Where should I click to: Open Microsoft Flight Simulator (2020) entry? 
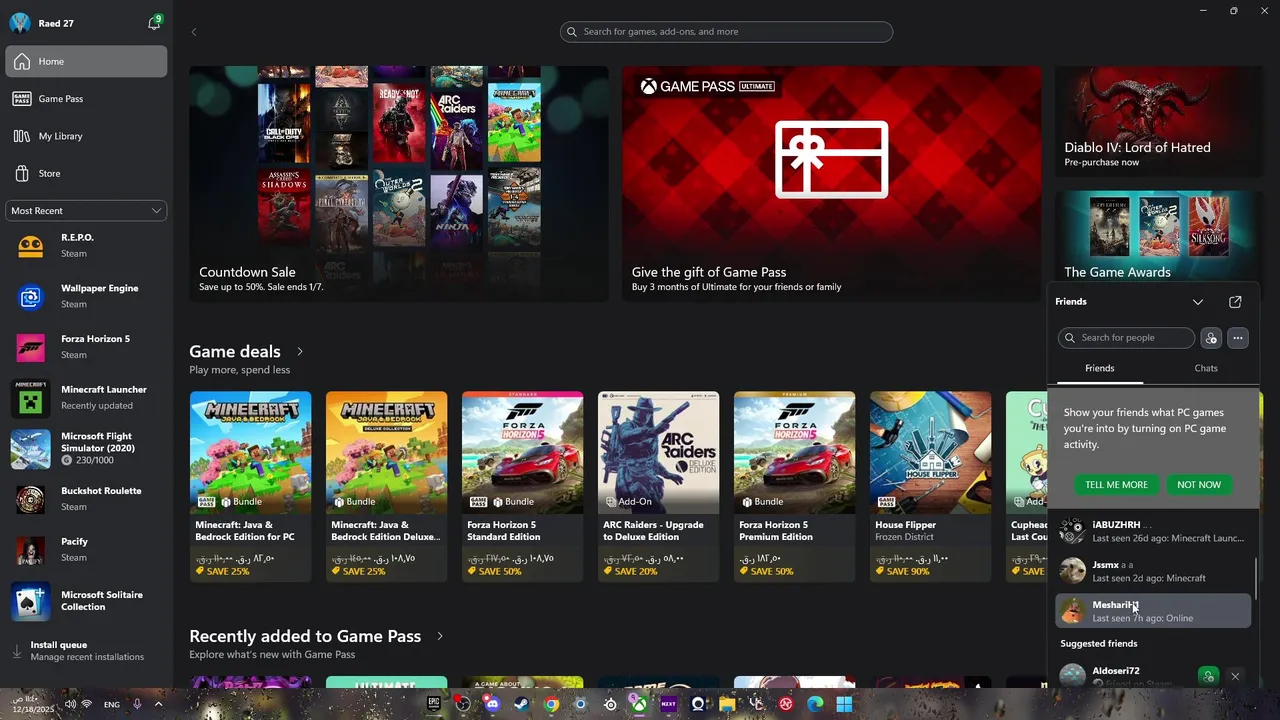pos(86,449)
